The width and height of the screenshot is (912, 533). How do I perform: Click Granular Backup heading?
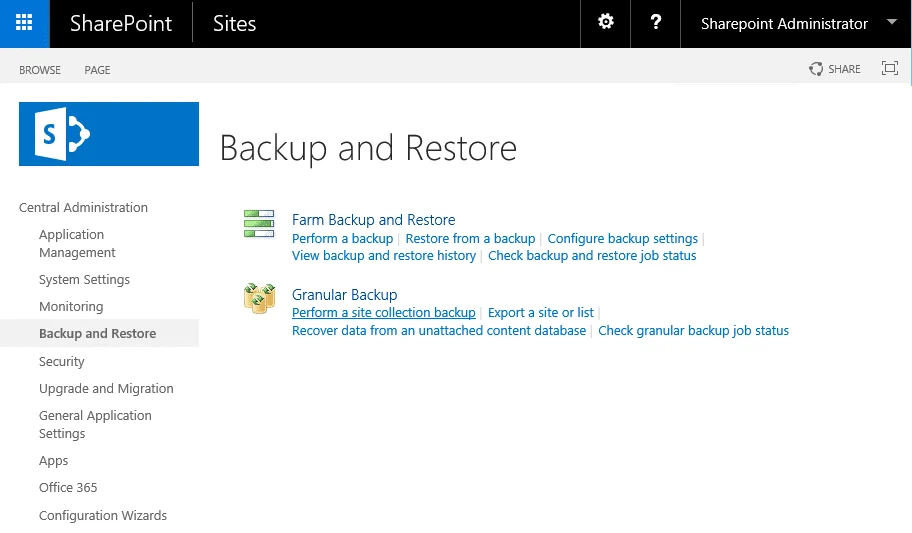(x=344, y=295)
